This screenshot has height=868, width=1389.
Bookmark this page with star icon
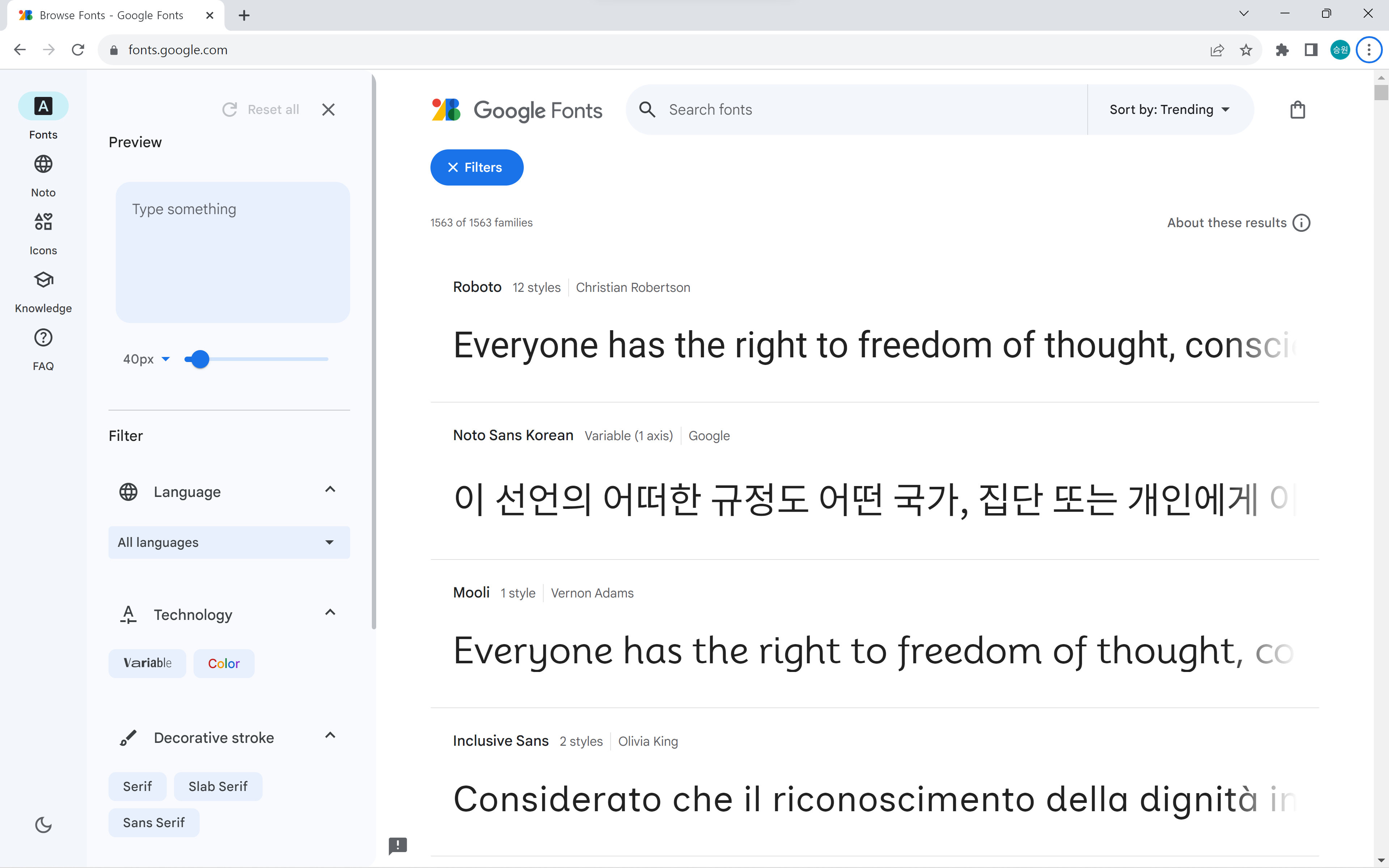(1245, 50)
